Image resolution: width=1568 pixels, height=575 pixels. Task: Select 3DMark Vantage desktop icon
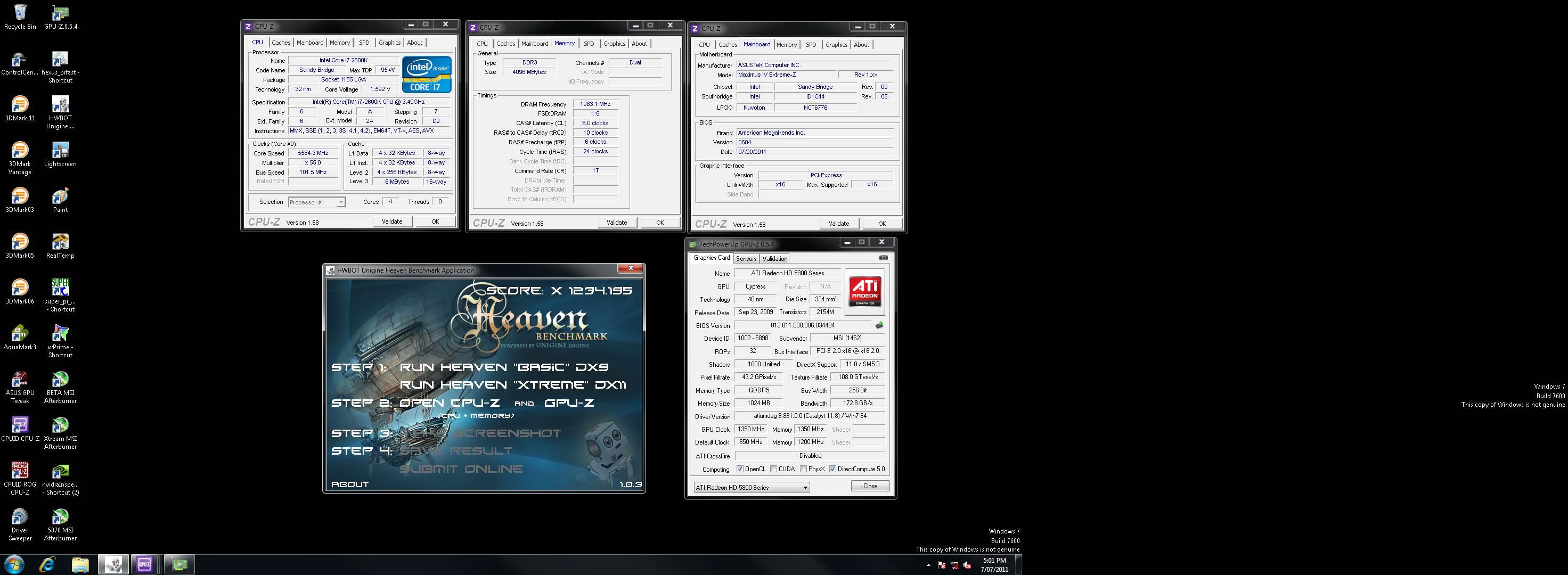(20, 158)
